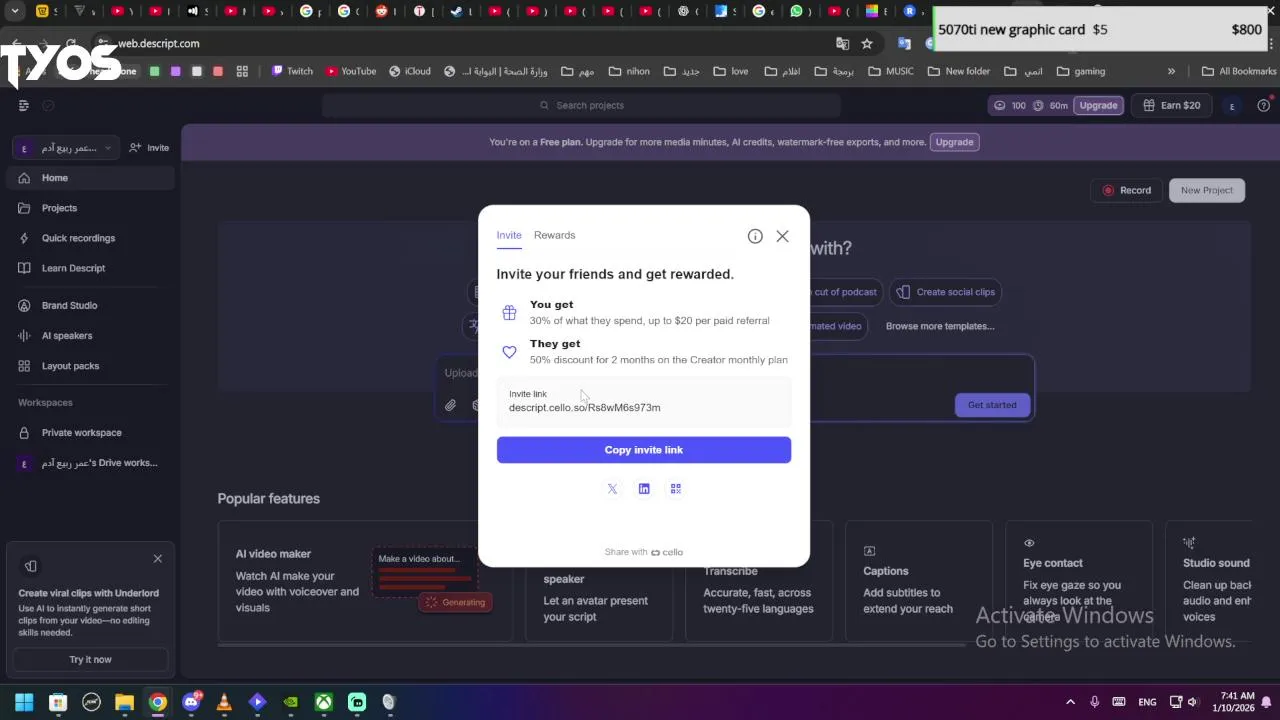This screenshot has width=1280, height=720.
Task: Click the Earn $20 button
Action: click(x=1172, y=105)
